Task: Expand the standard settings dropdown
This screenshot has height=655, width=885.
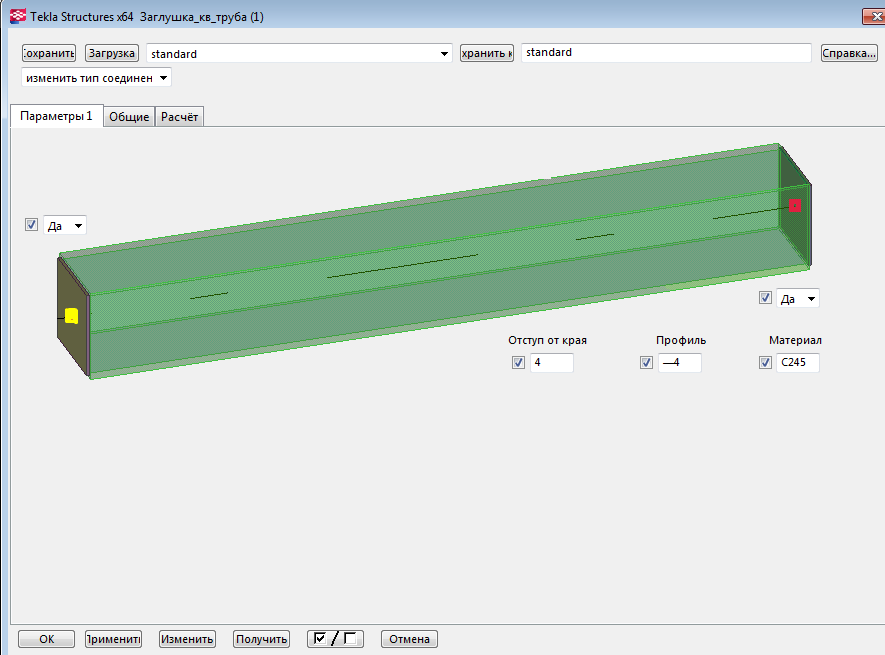Action: (x=445, y=54)
